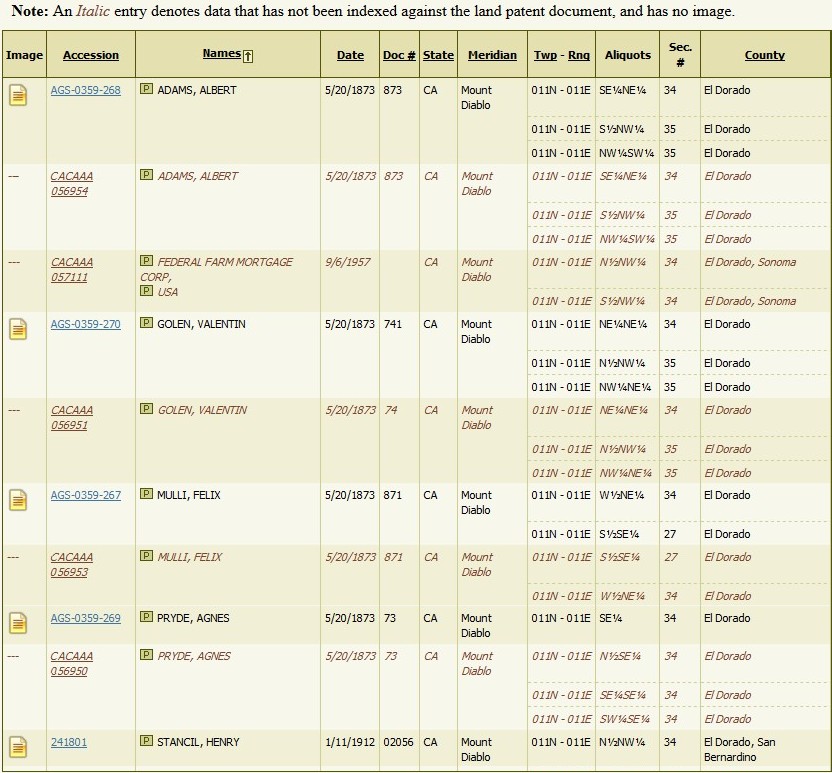Image resolution: width=832 pixels, height=773 pixels.
Task: Open accession 241801 link
Action: pyautogui.click(x=69, y=742)
